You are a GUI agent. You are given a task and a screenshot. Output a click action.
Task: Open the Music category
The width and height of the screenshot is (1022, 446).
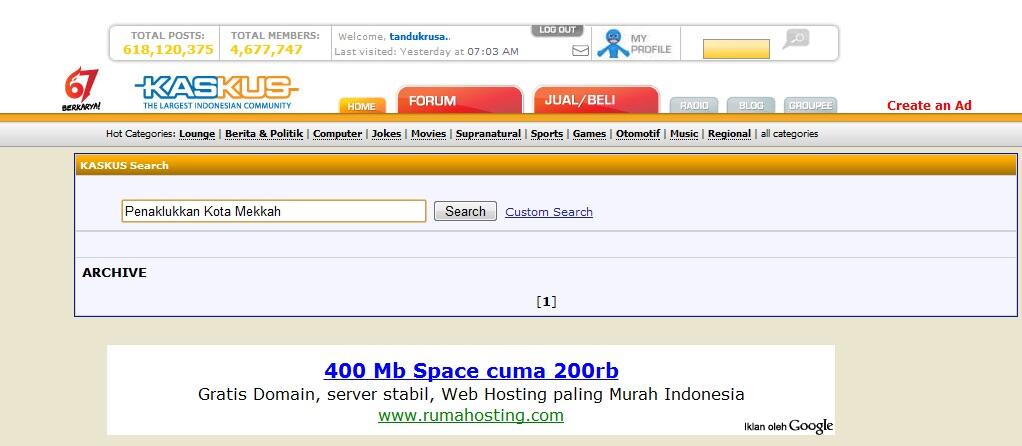pos(684,134)
